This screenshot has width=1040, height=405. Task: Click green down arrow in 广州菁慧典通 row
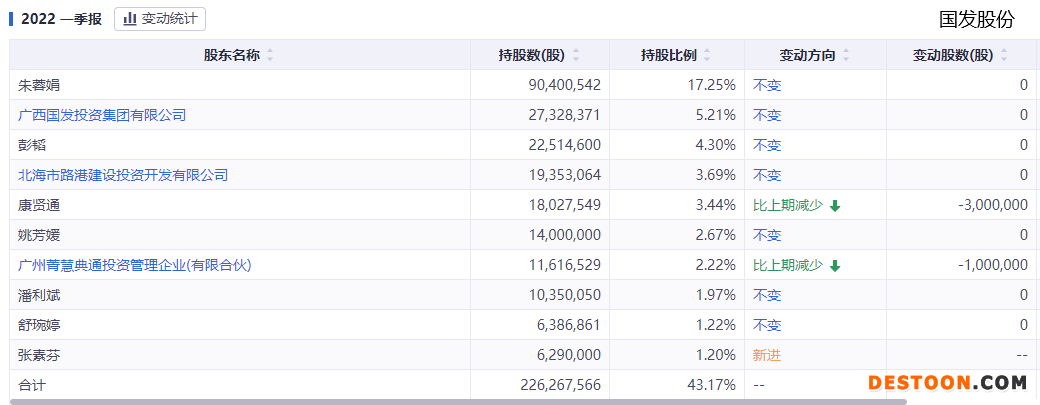pyautogui.click(x=835, y=266)
